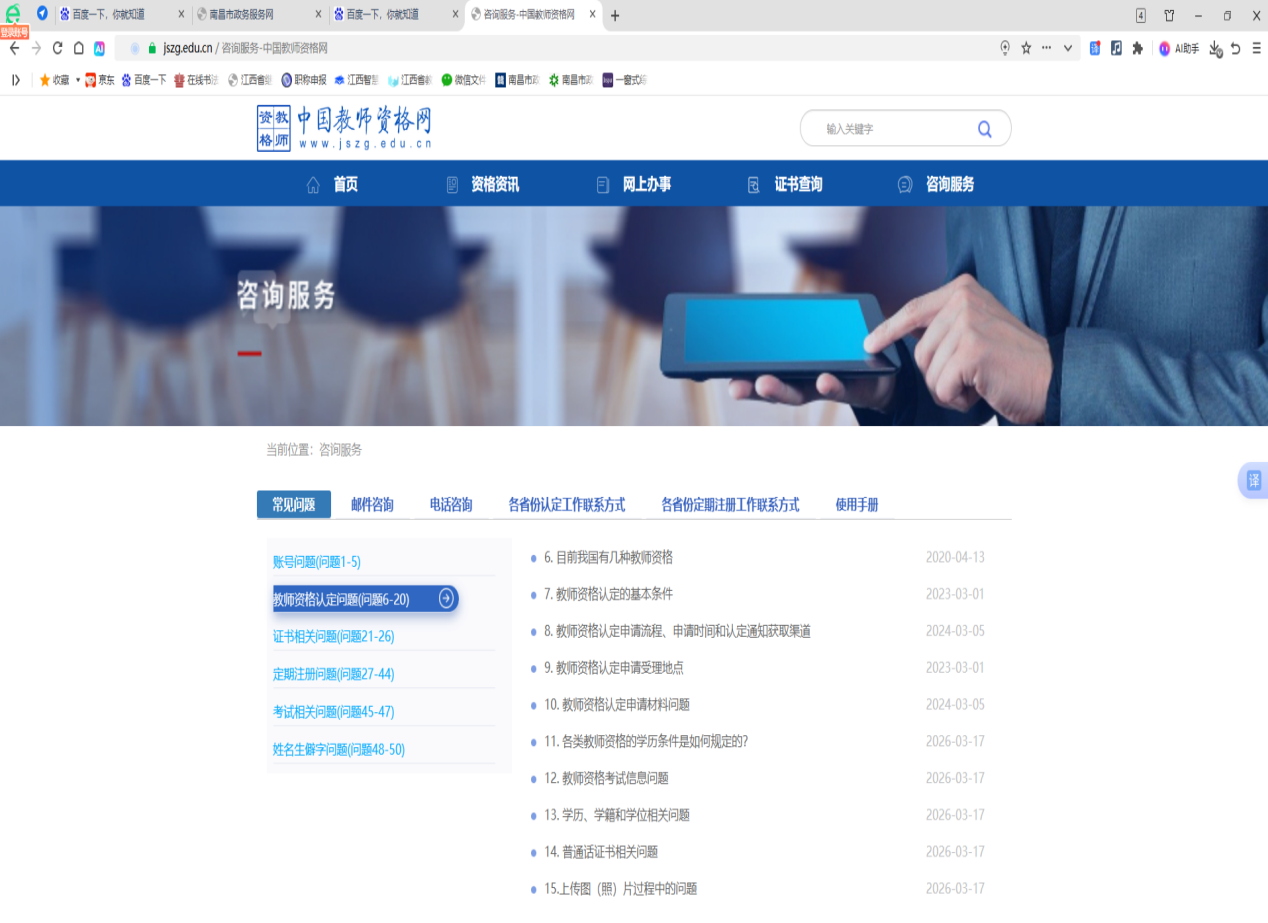The width and height of the screenshot is (1268, 923).
Task: Open a new browser tab
Action: click(x=615, y=15)
